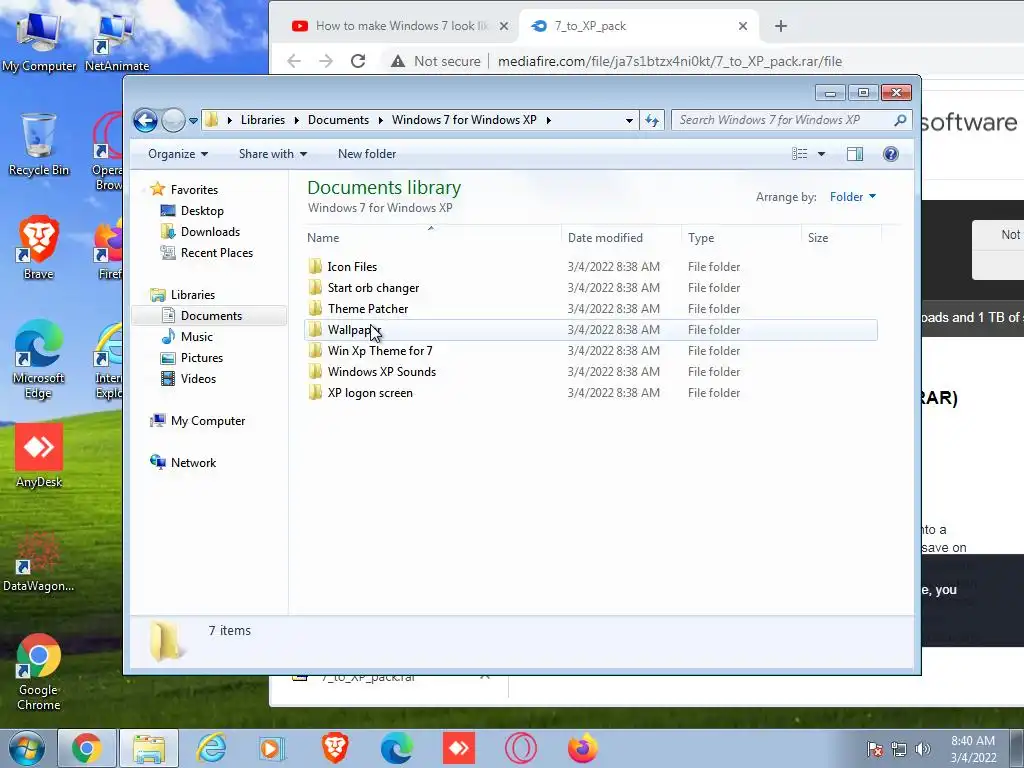The image size is (1024, 768).
Task: Open the Arrange by Folder dropdown
Action: [x=853, y=197]
